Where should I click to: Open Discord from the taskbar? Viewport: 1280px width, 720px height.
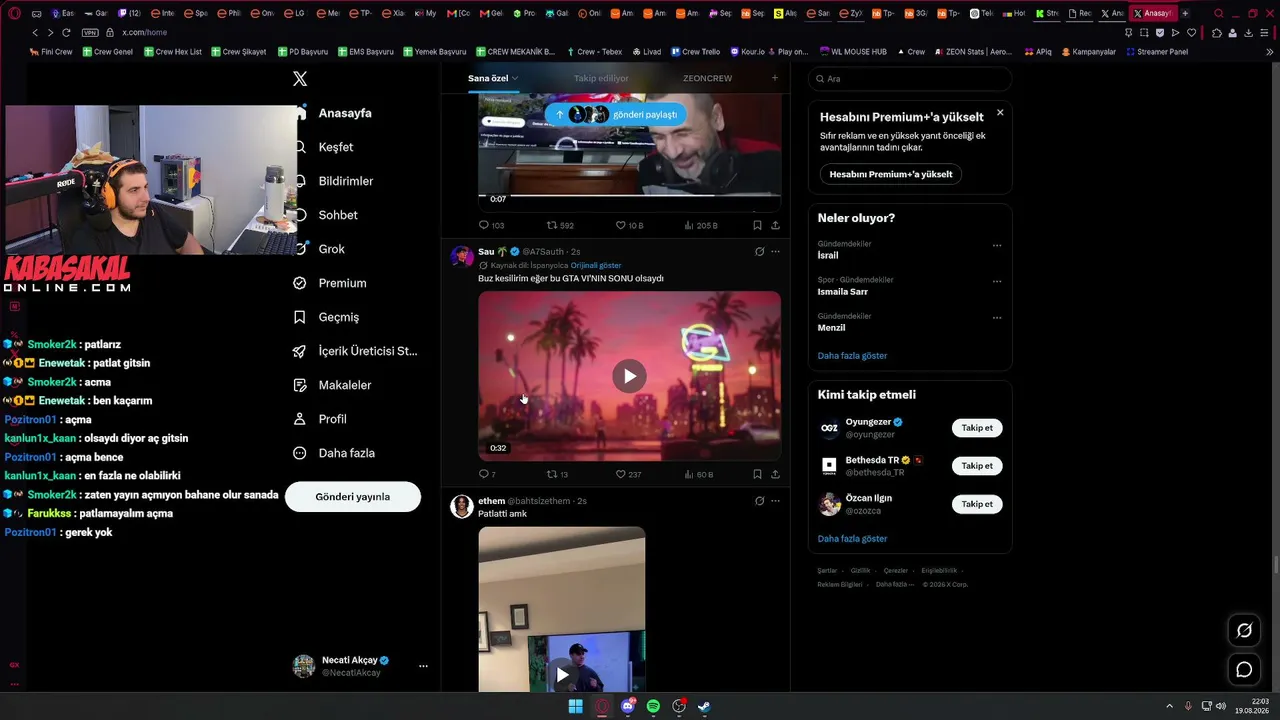click(x=628, y=706)
